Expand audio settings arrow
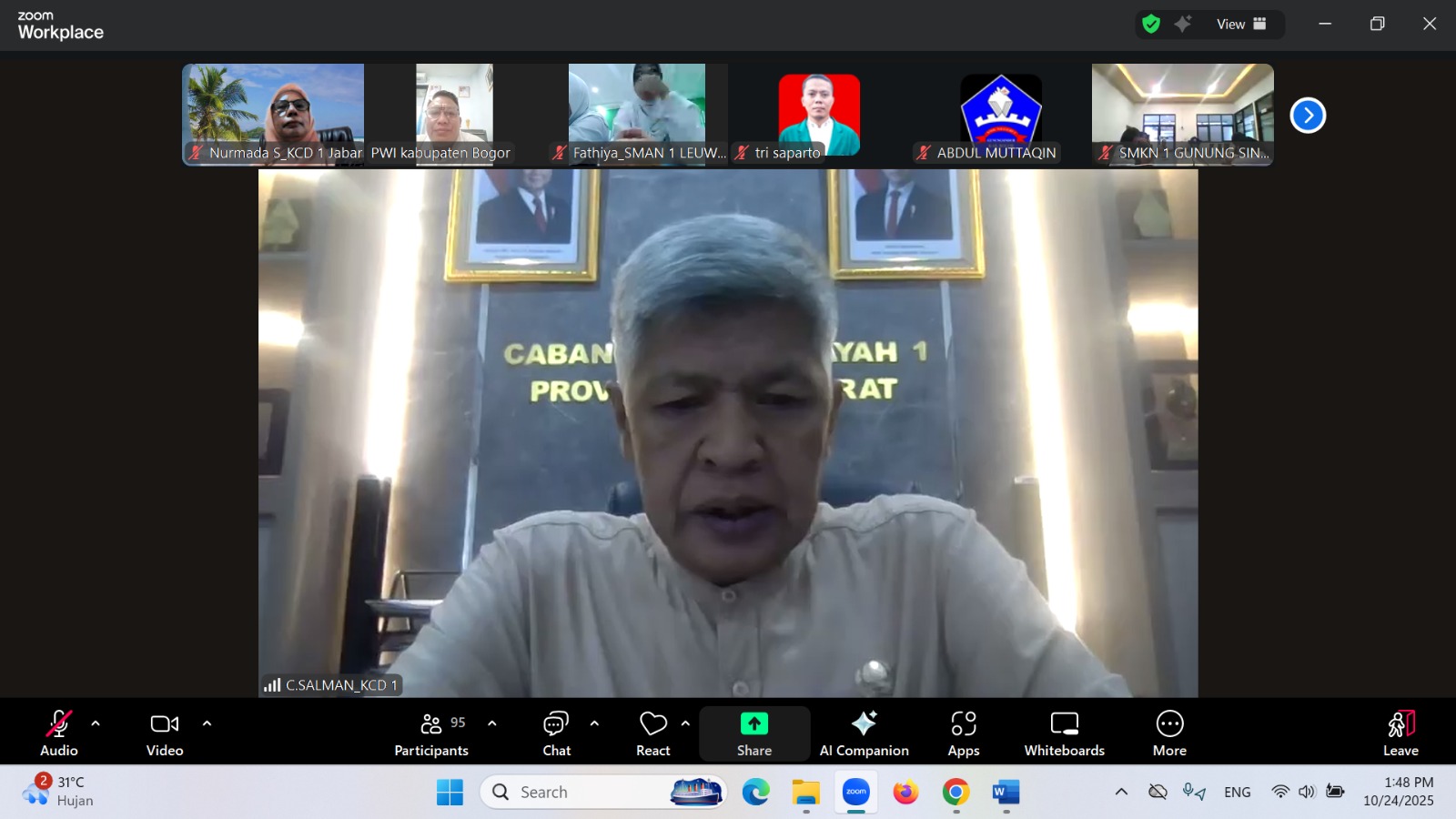Viewport: 1456px width, 819px height. pos(96,723)
